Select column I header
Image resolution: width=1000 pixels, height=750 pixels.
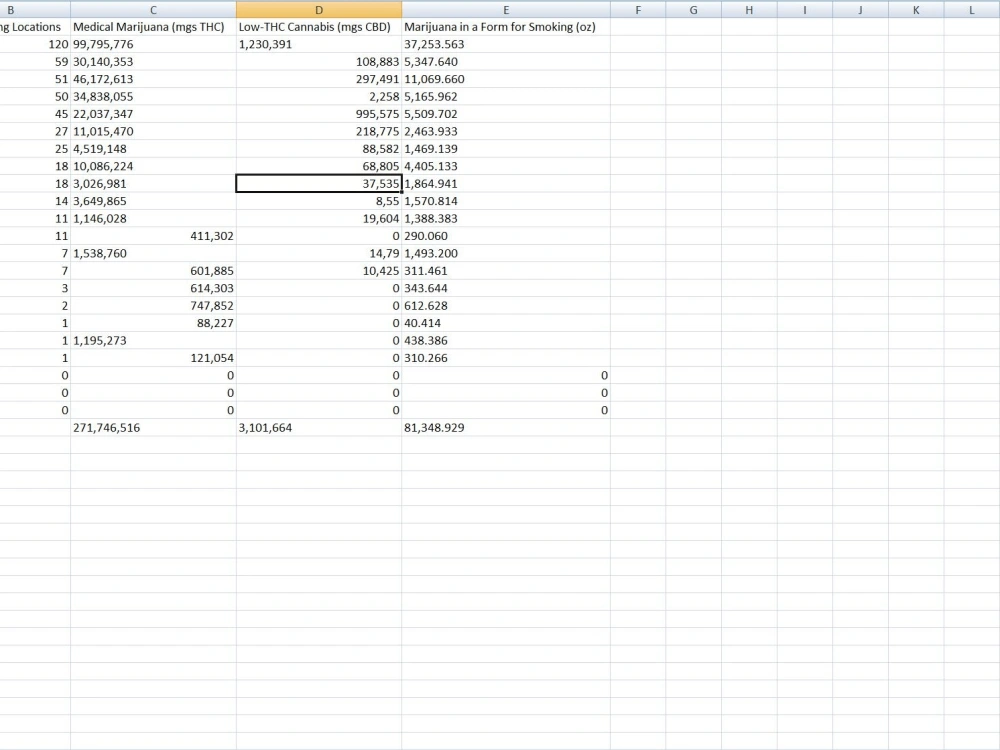tap(804, 10)
